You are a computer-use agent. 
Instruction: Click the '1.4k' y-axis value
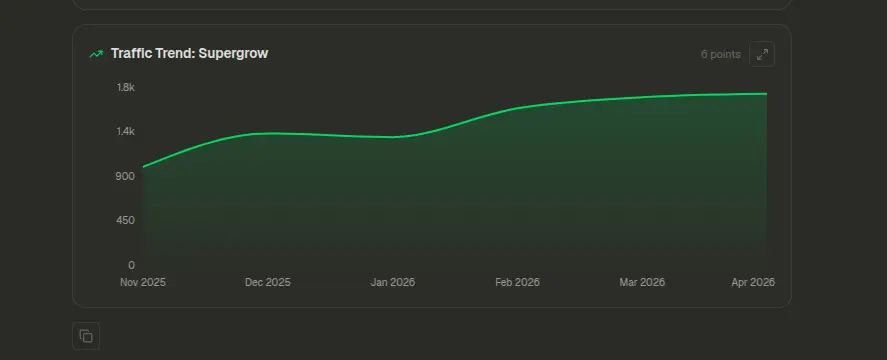[126, 131]
